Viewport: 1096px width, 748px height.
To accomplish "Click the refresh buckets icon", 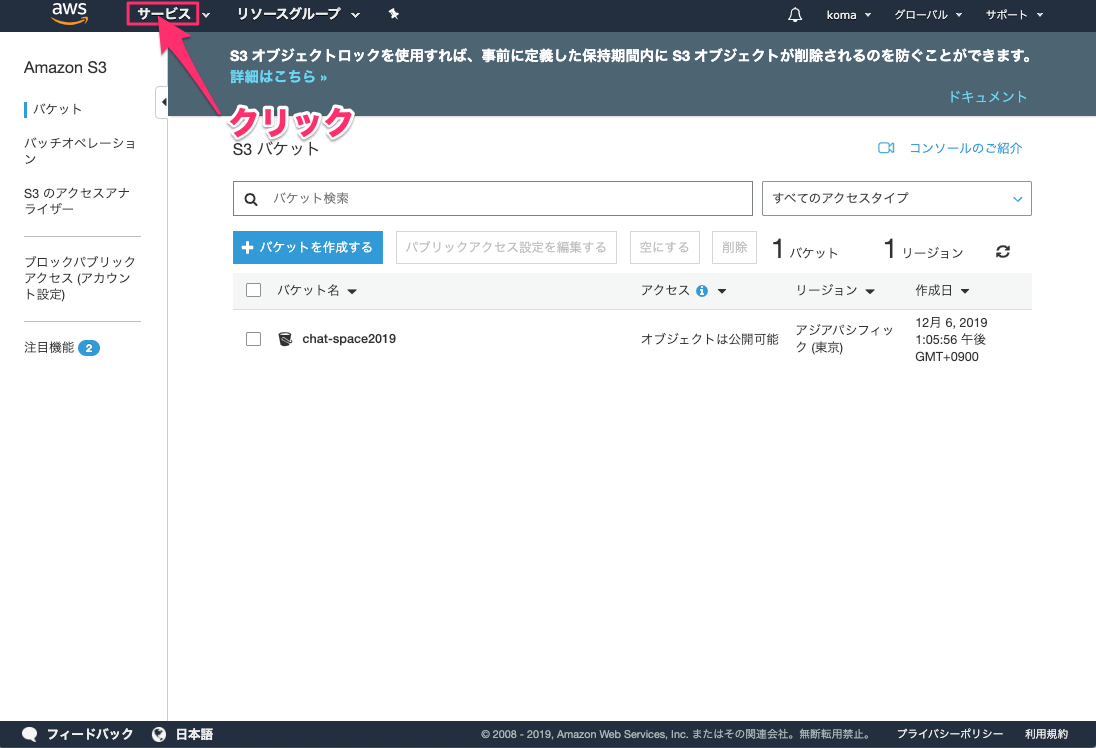I will click(x=1003, y=252).
